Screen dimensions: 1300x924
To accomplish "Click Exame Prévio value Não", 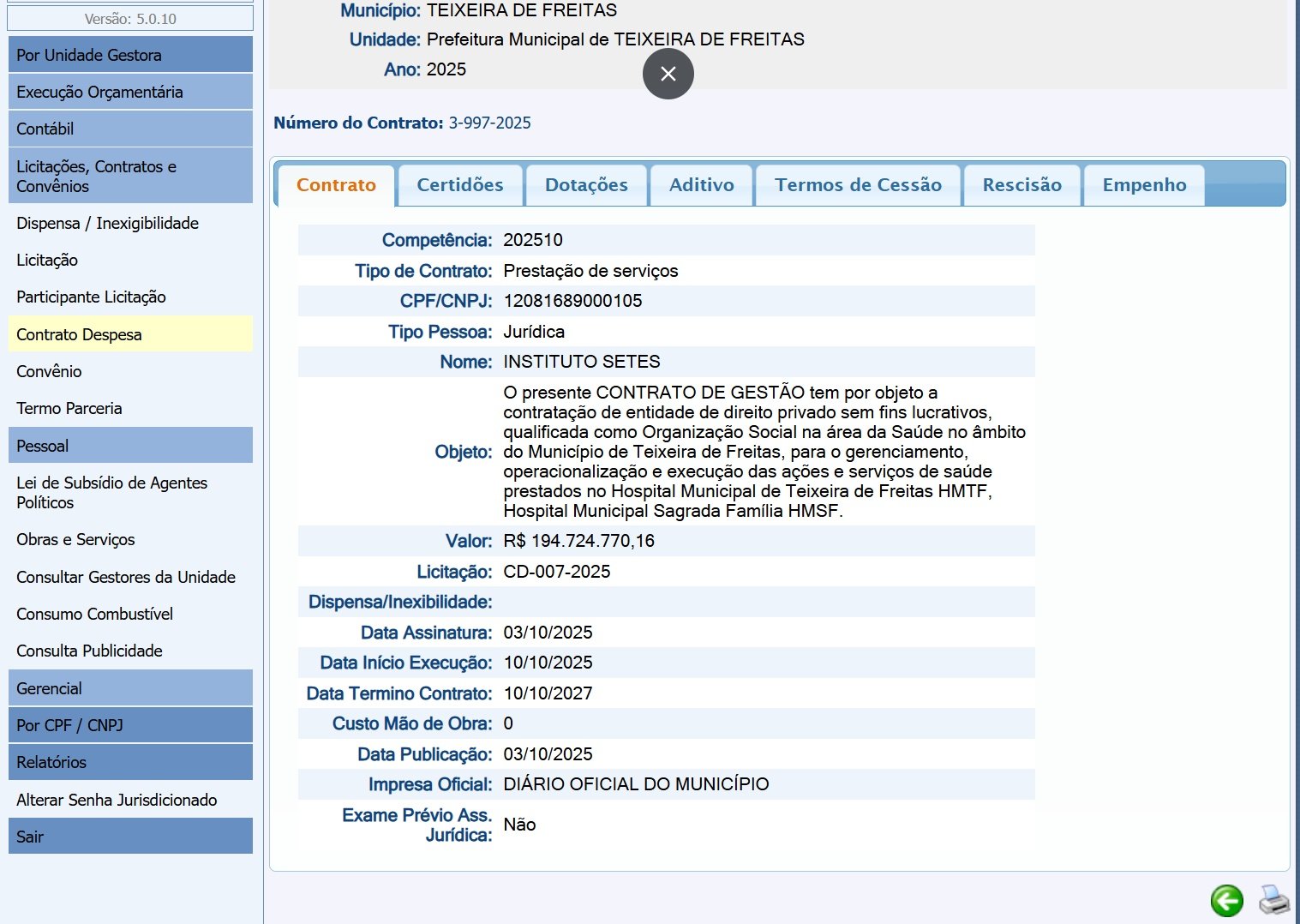I will (519, 825).
